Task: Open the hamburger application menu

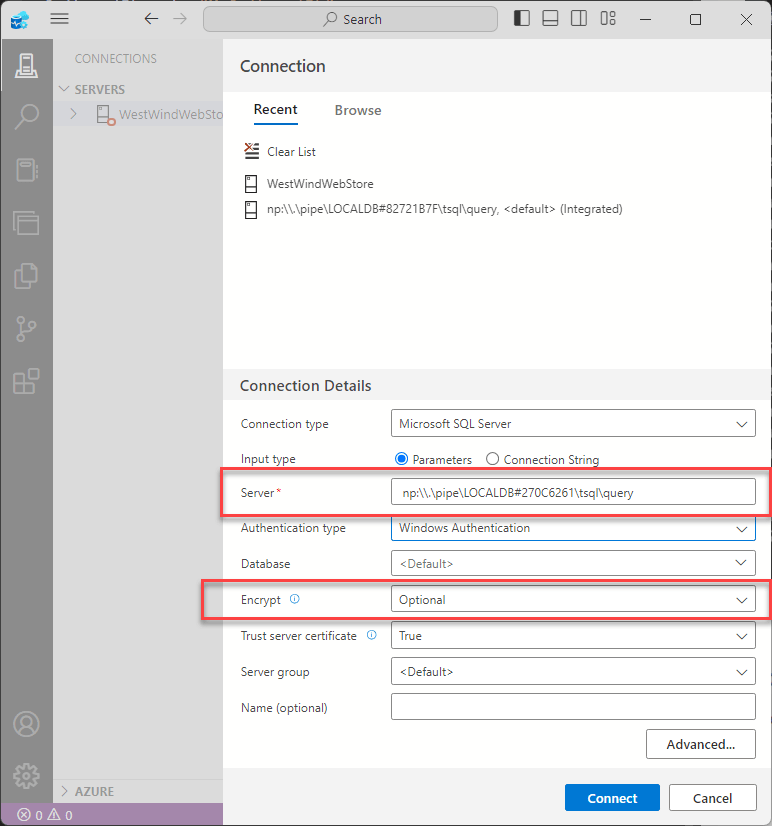Action: pyautogui.click(x=60, y=19)
